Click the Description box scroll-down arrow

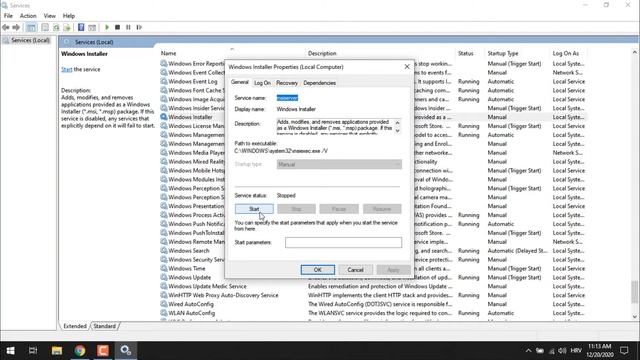(398, 131)
